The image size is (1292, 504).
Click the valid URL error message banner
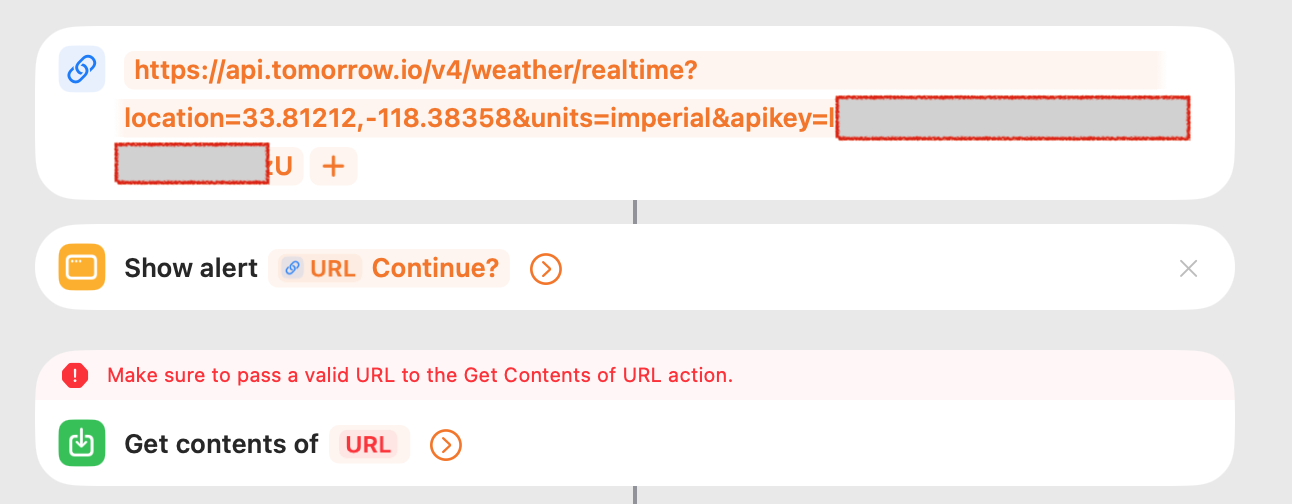(x=635, y=375)
